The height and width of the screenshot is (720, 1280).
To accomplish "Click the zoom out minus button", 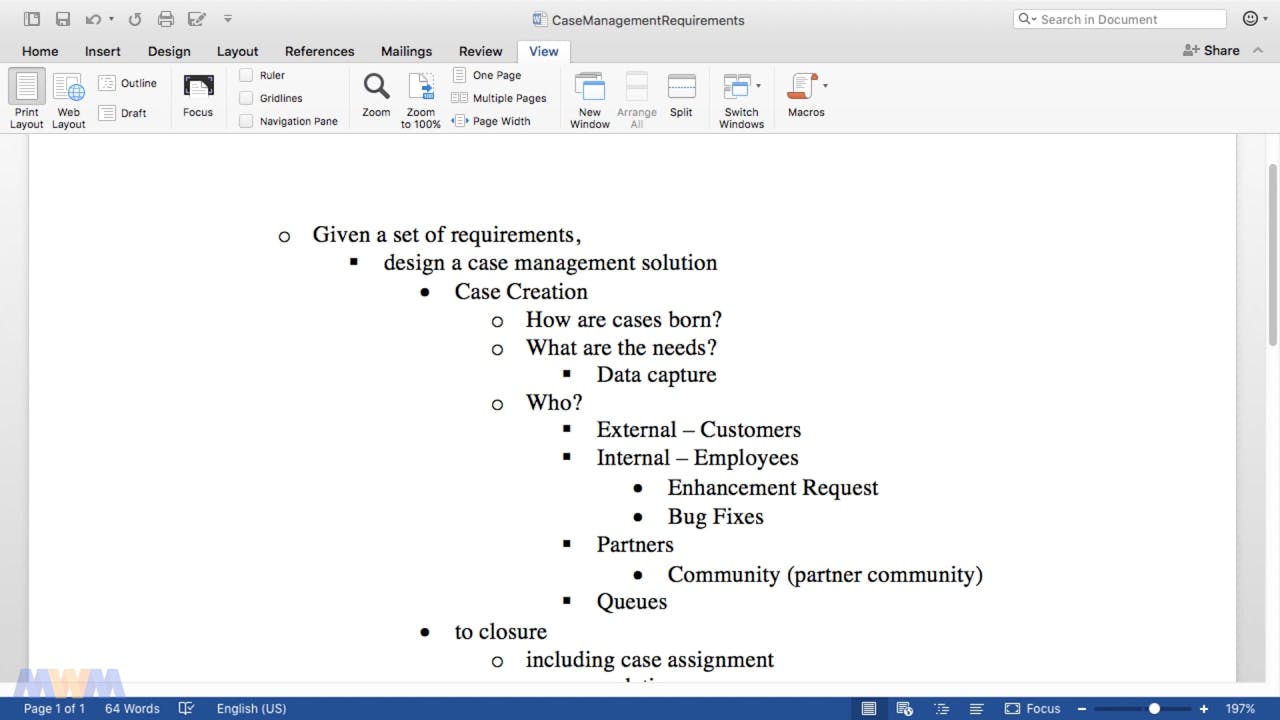I will pos(1082,708).
